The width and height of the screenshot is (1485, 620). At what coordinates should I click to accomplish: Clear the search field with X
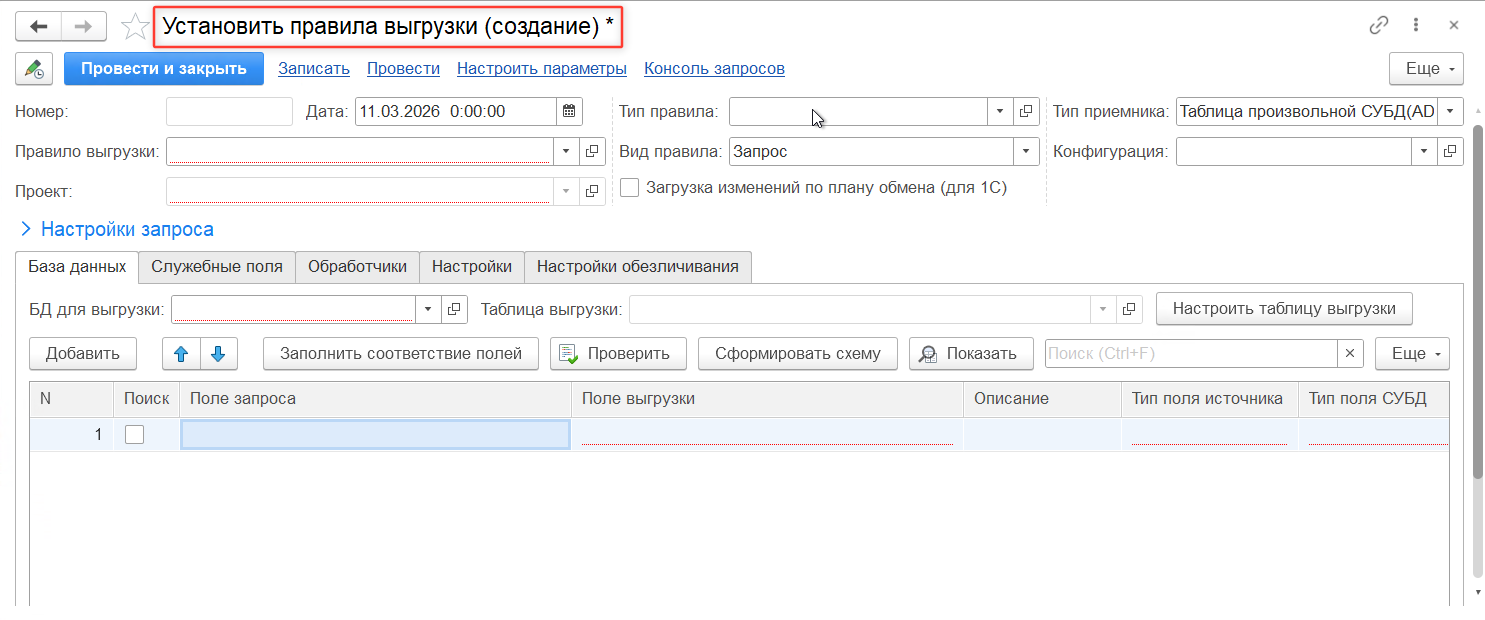1350,353
